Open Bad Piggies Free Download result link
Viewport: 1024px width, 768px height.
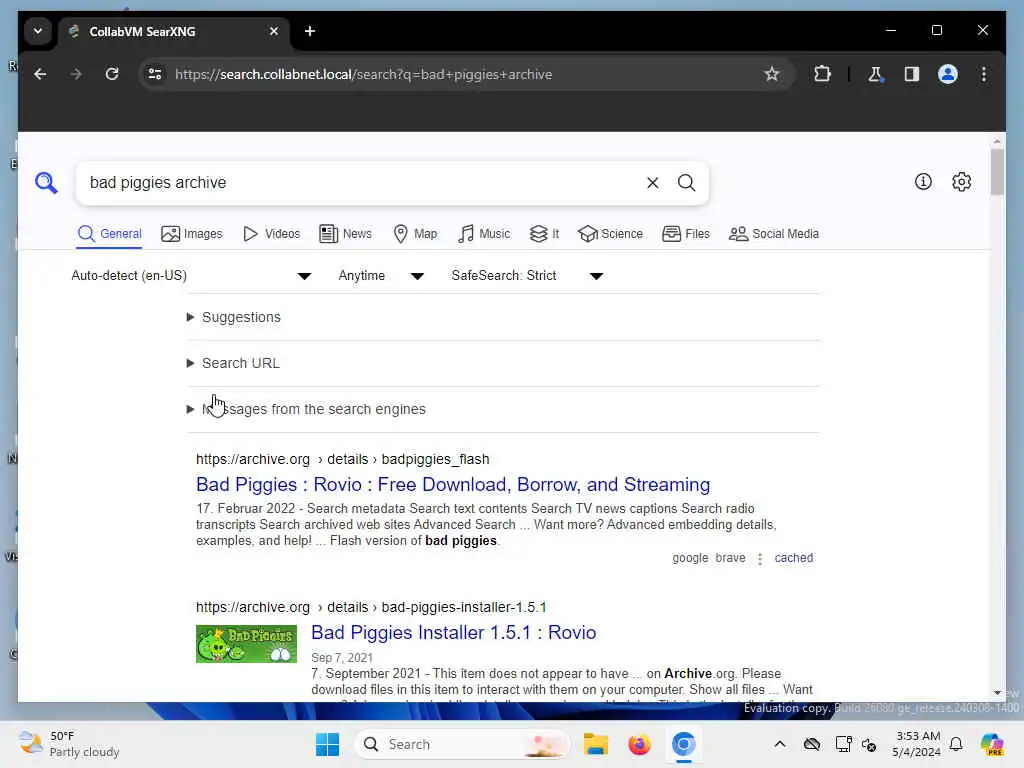[x=453, y=485]
